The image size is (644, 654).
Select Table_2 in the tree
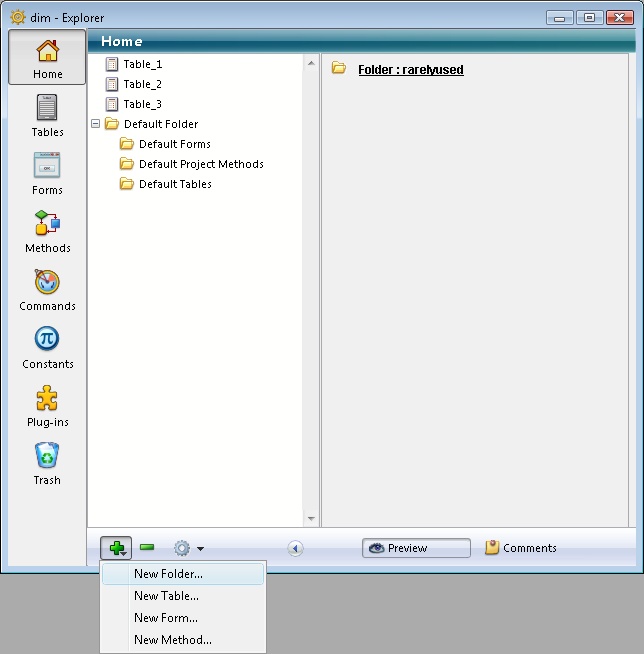click(x=142, y=84)
